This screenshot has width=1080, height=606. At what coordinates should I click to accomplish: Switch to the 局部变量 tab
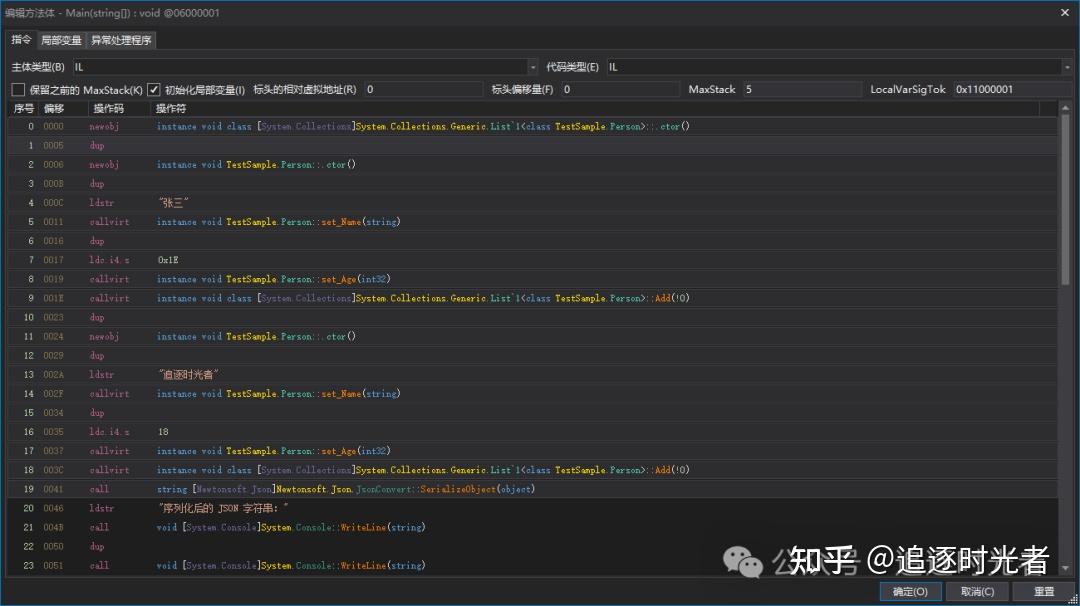(61, 40)
